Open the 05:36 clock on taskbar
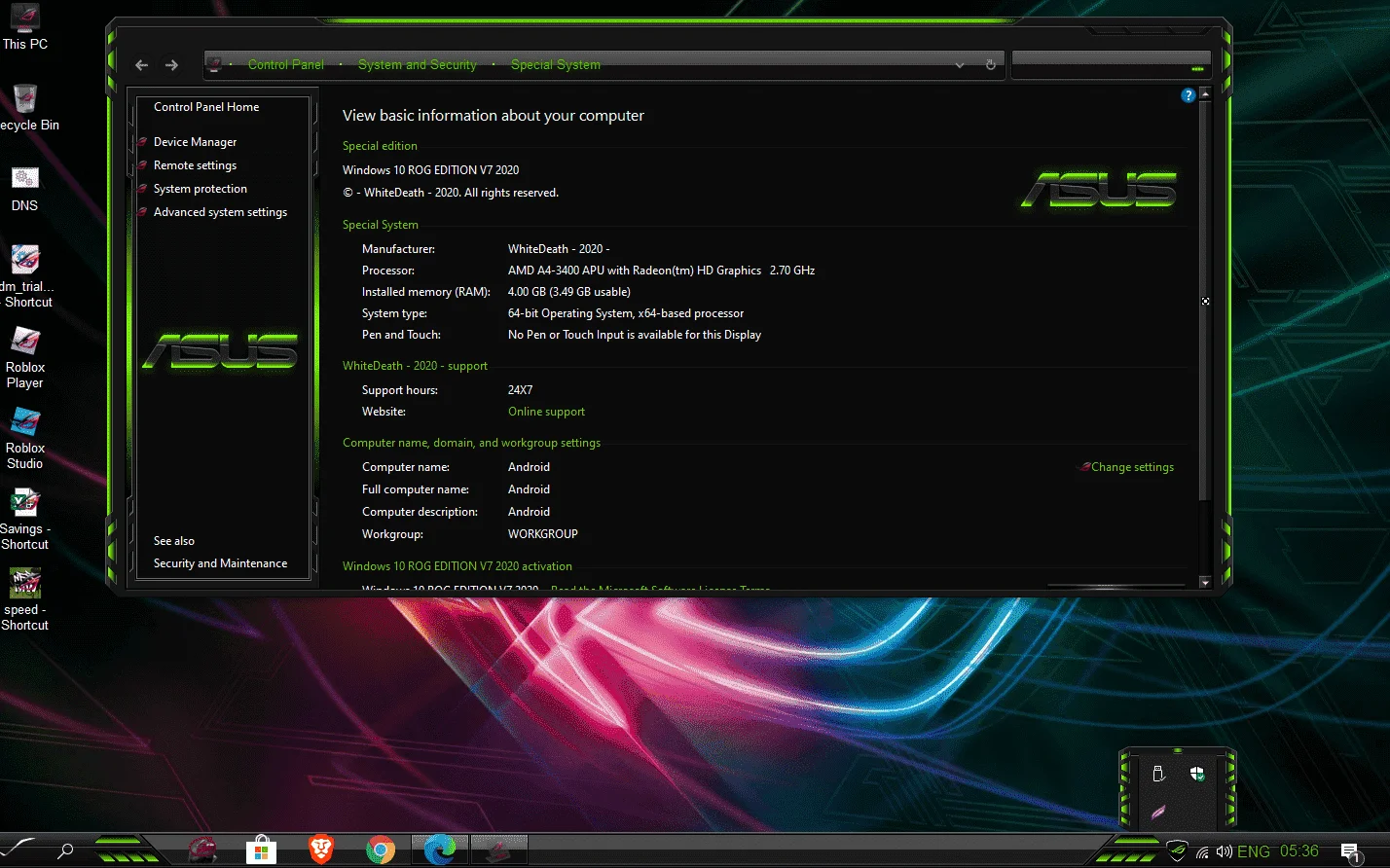Viewport: 1390px width, 868px height. click(1299, 851)
